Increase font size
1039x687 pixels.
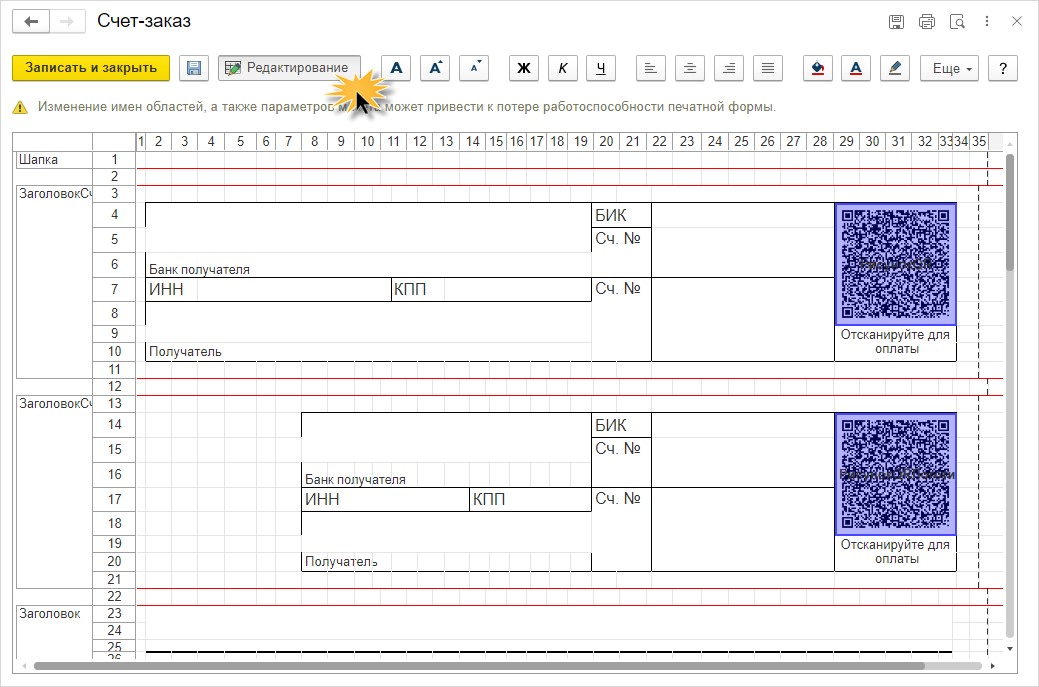[x=435, y=68]
